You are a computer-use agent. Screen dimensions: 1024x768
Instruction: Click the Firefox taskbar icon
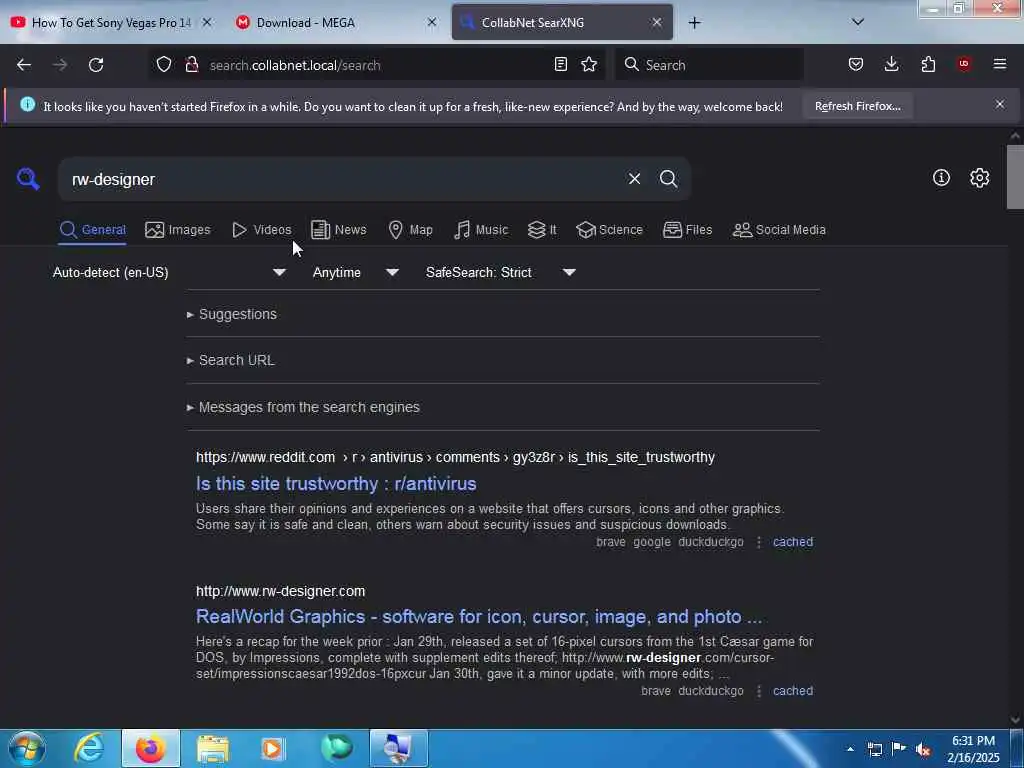150,748
